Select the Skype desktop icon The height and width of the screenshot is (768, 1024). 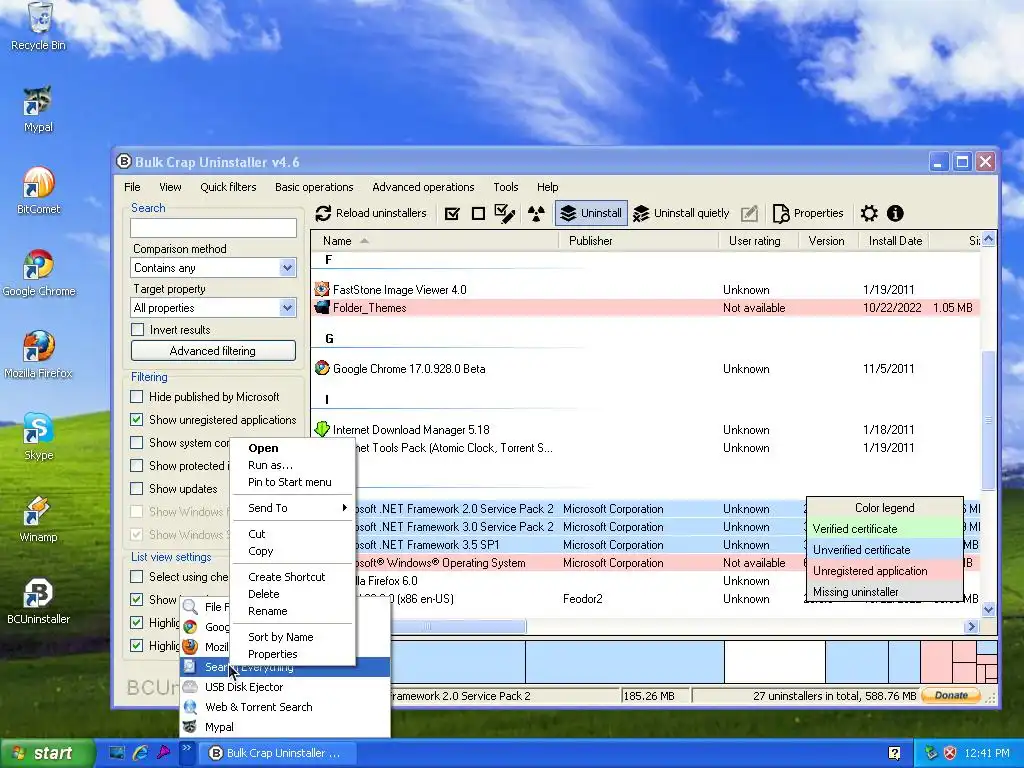pos(38,437)
